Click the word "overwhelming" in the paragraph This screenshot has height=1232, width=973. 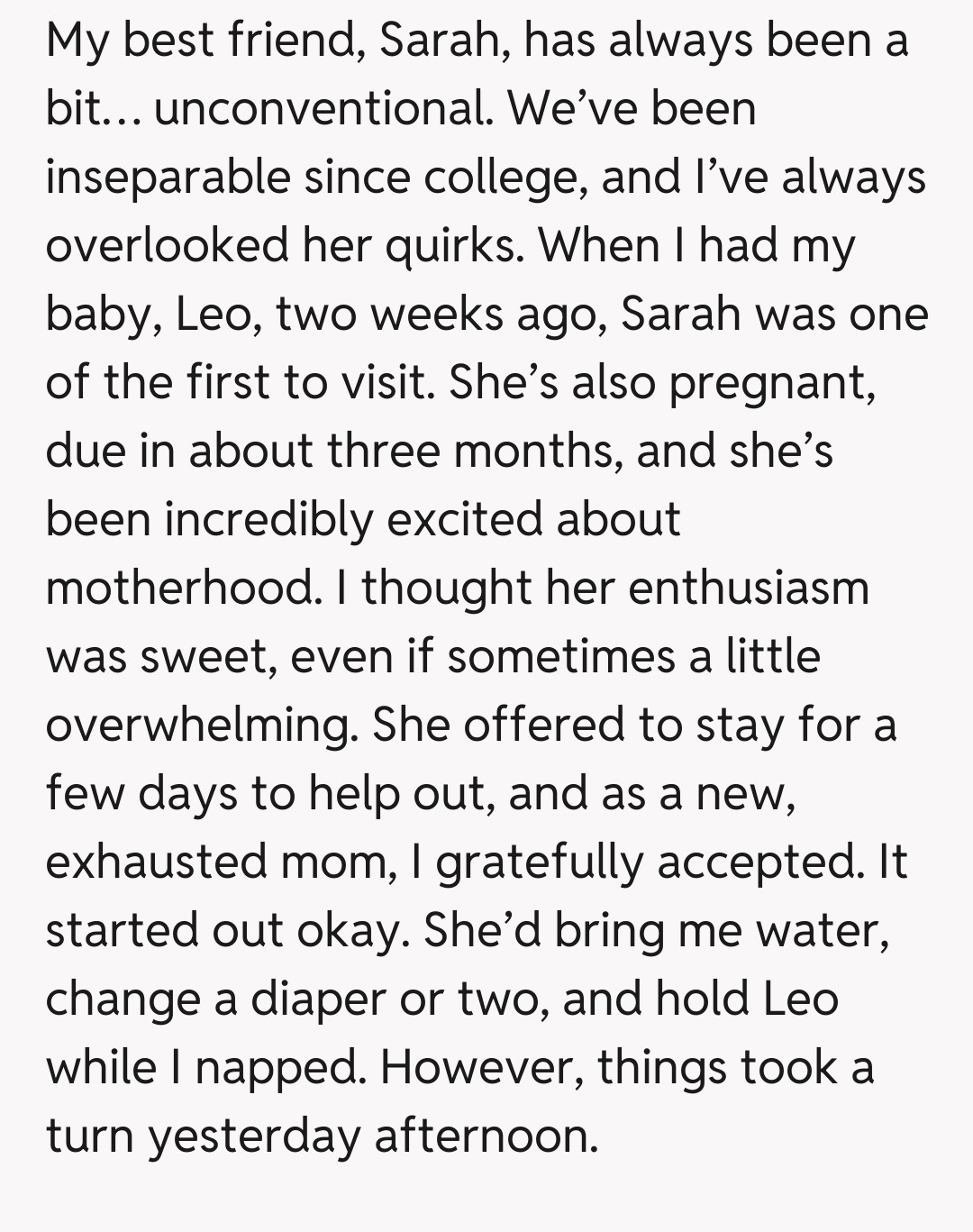click(197, 725)
